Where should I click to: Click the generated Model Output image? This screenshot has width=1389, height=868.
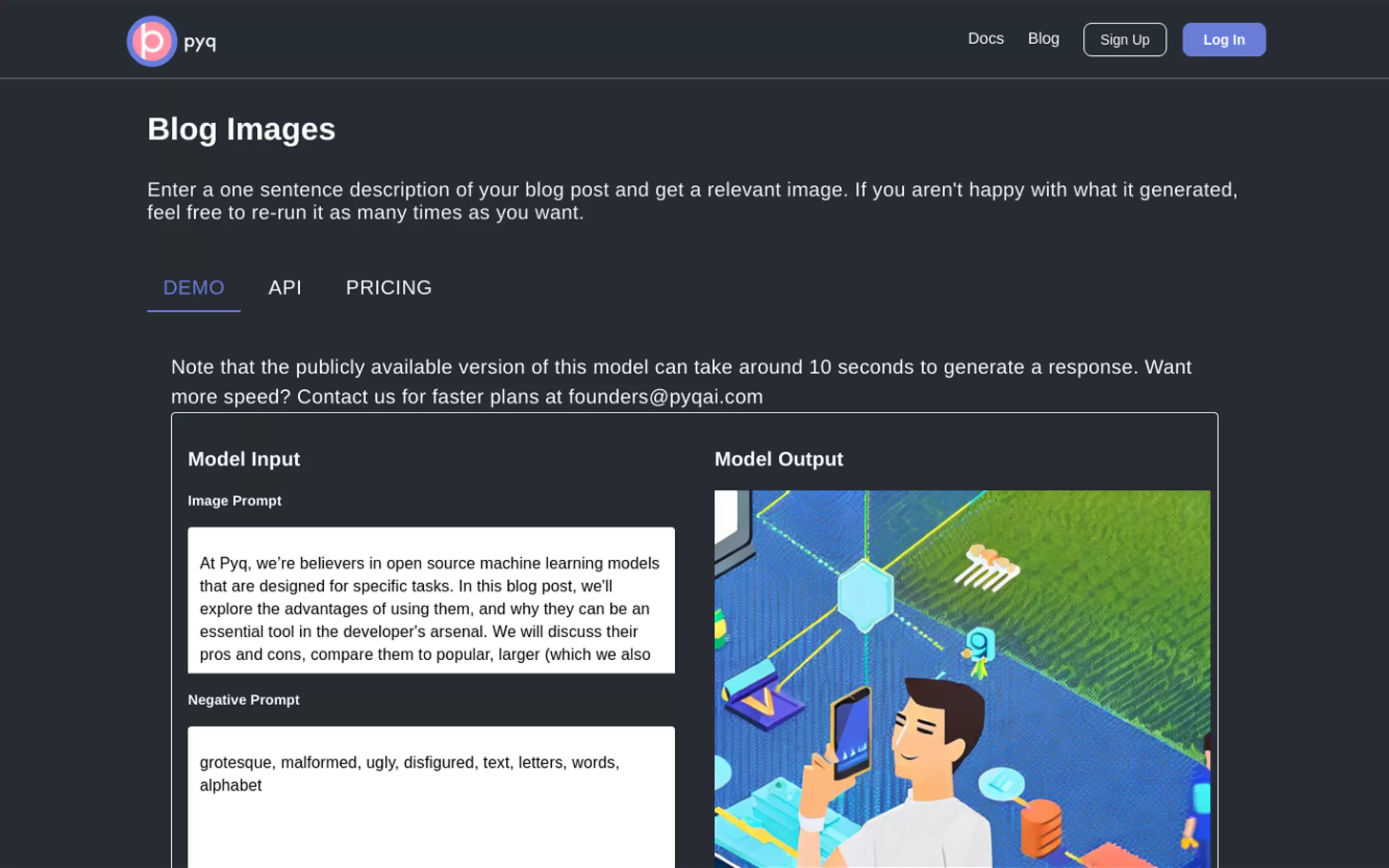coord(962,677)
